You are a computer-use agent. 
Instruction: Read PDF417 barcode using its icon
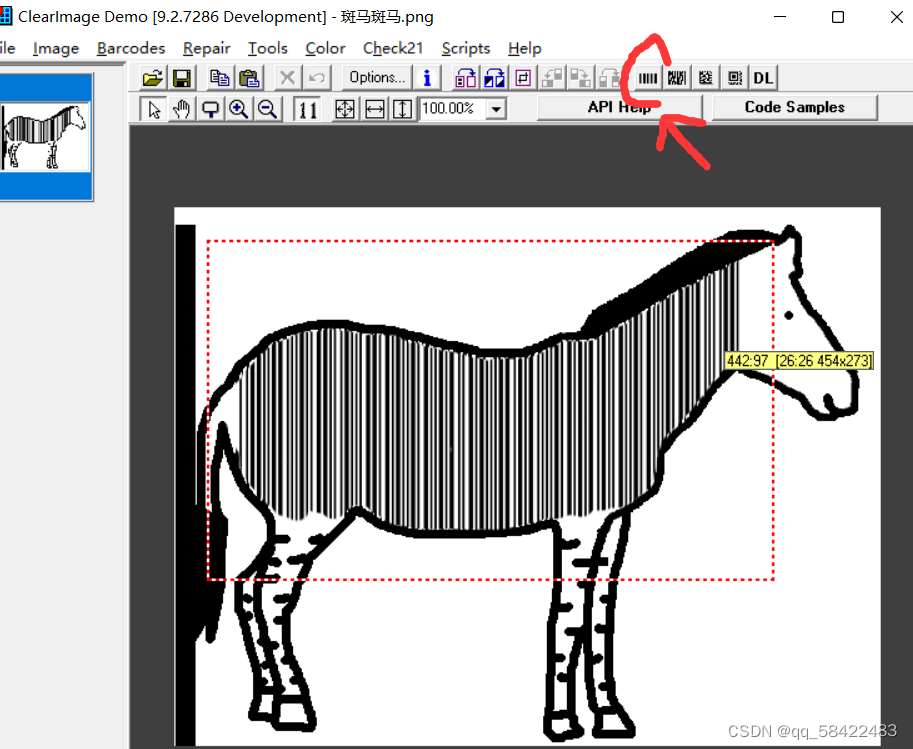point(677,77)
